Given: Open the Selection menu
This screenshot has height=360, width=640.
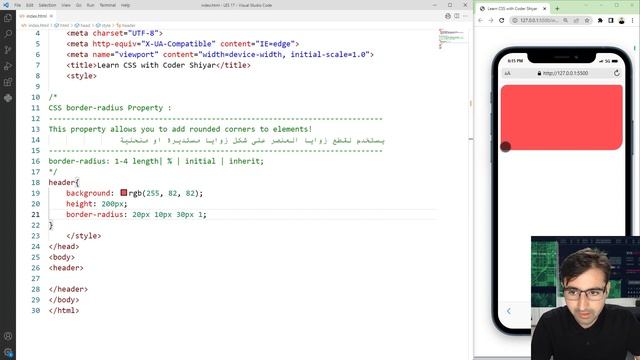Looking at the screenshot, I should (x=47, y=5).
